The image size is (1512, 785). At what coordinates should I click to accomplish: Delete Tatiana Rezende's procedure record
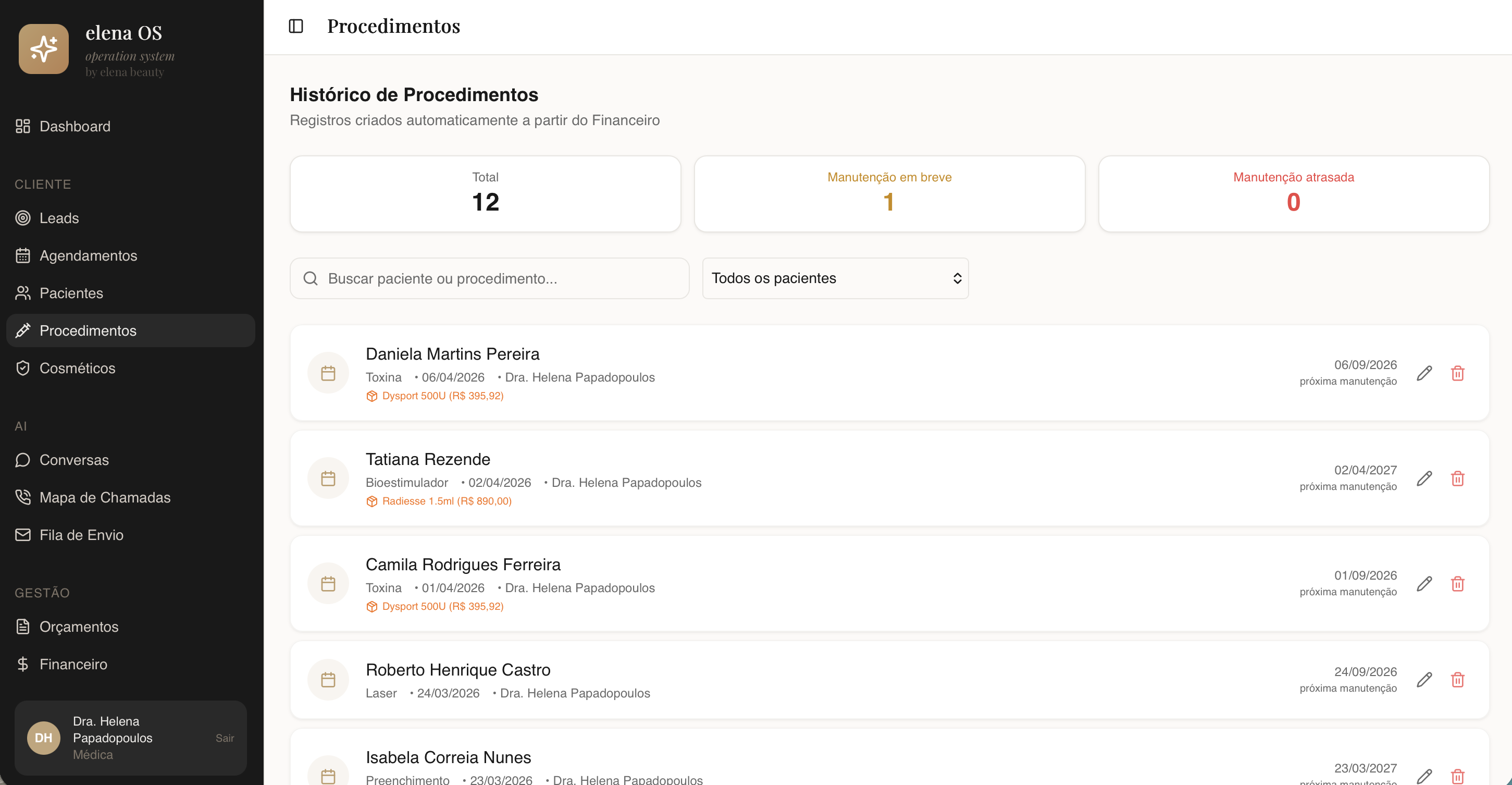coord(1457,479)
